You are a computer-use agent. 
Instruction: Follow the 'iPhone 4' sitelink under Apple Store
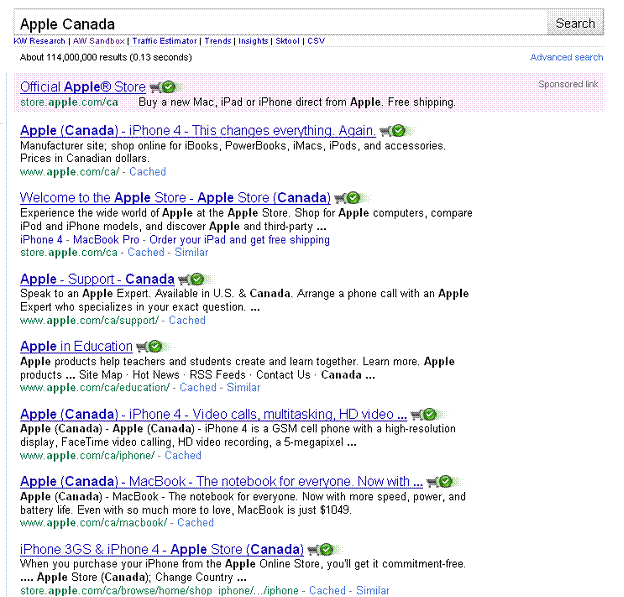pyautogui.click(x=41, y=240)
